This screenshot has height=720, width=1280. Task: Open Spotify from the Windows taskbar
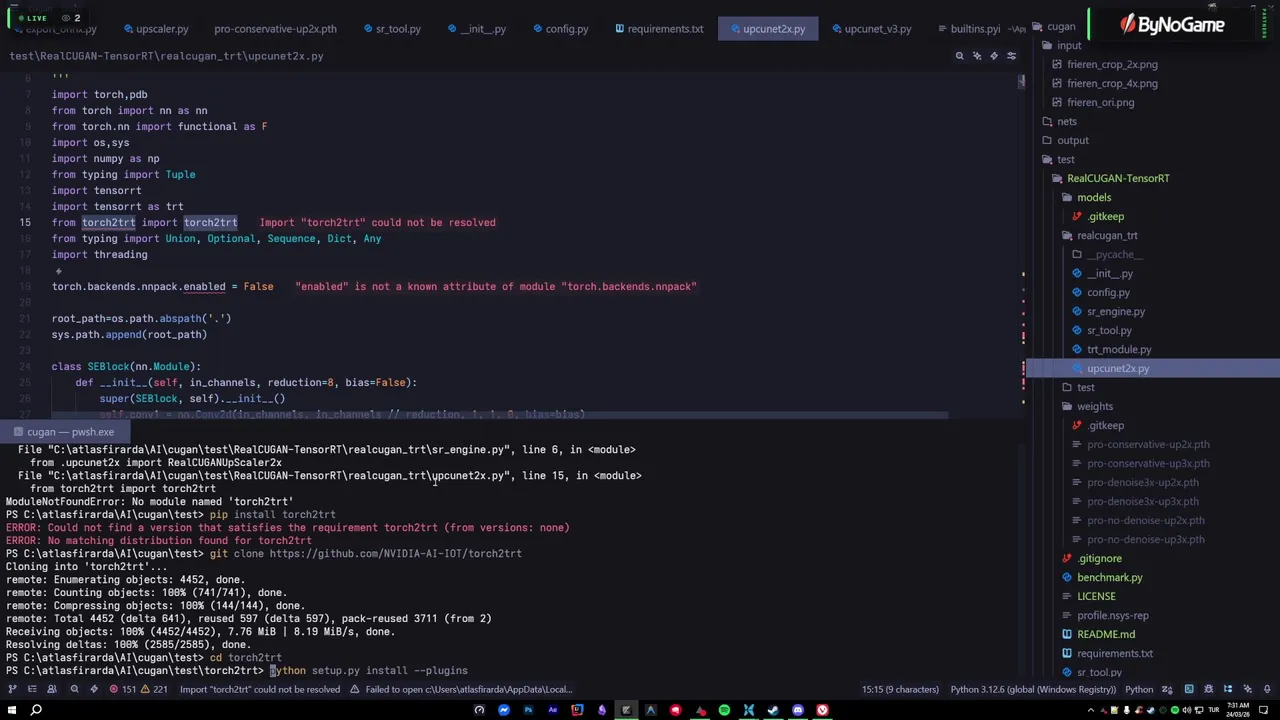pyautogui.click(x=724, y=710)
